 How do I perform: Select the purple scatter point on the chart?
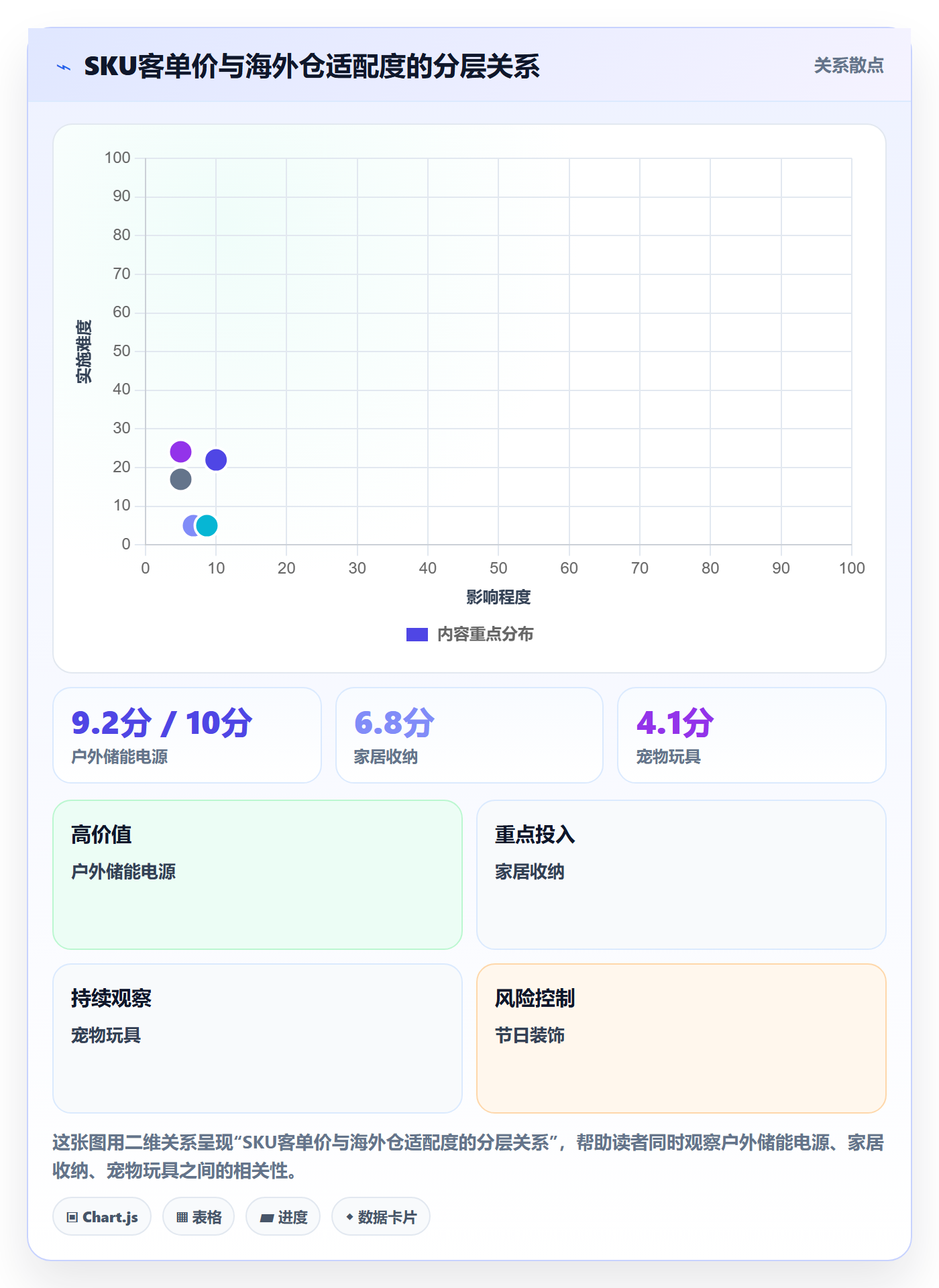tap(180, 451)
